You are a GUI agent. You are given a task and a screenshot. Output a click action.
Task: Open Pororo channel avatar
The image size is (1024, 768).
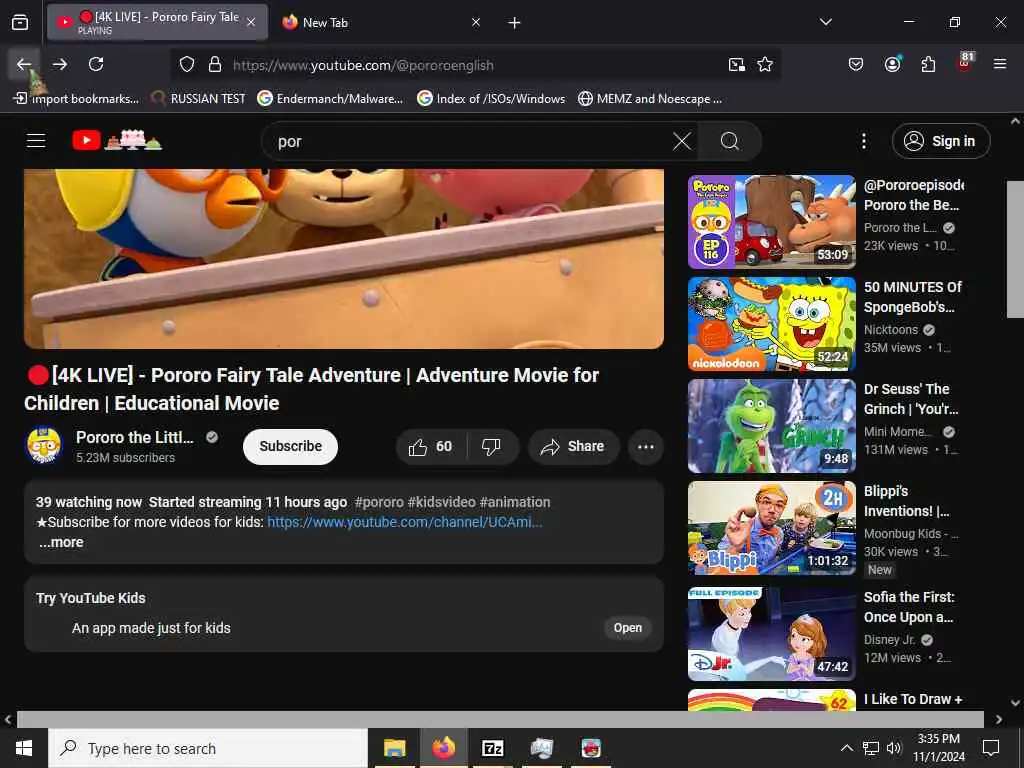pos(44,446)
